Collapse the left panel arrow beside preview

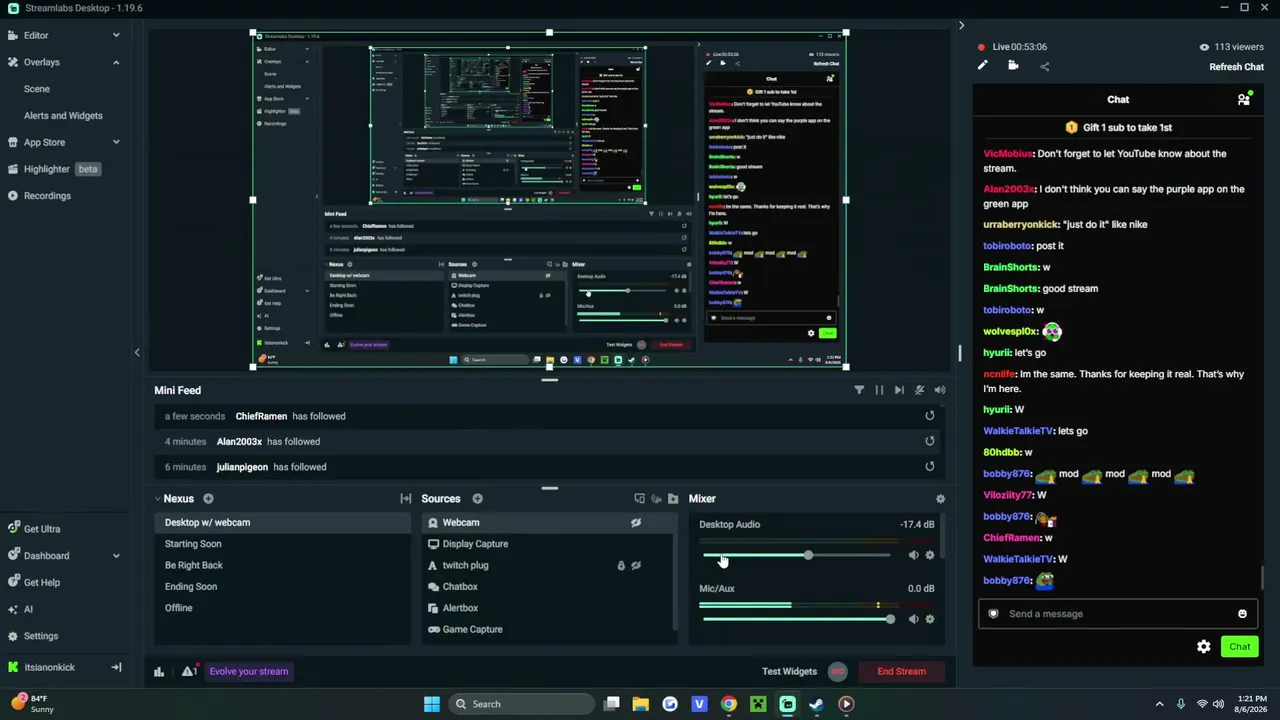click(137, 352)
